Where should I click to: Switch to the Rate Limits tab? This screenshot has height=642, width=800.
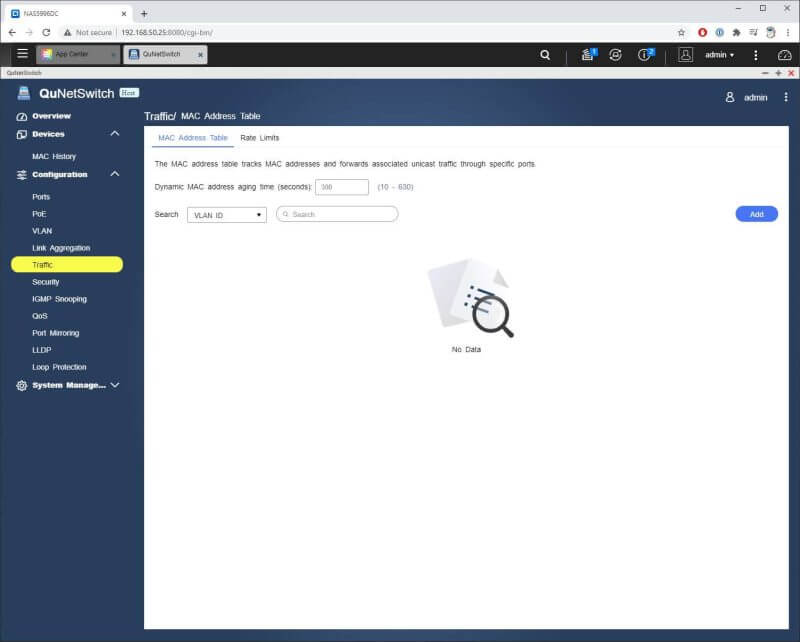pyautogui.click(x=260, y=138)
